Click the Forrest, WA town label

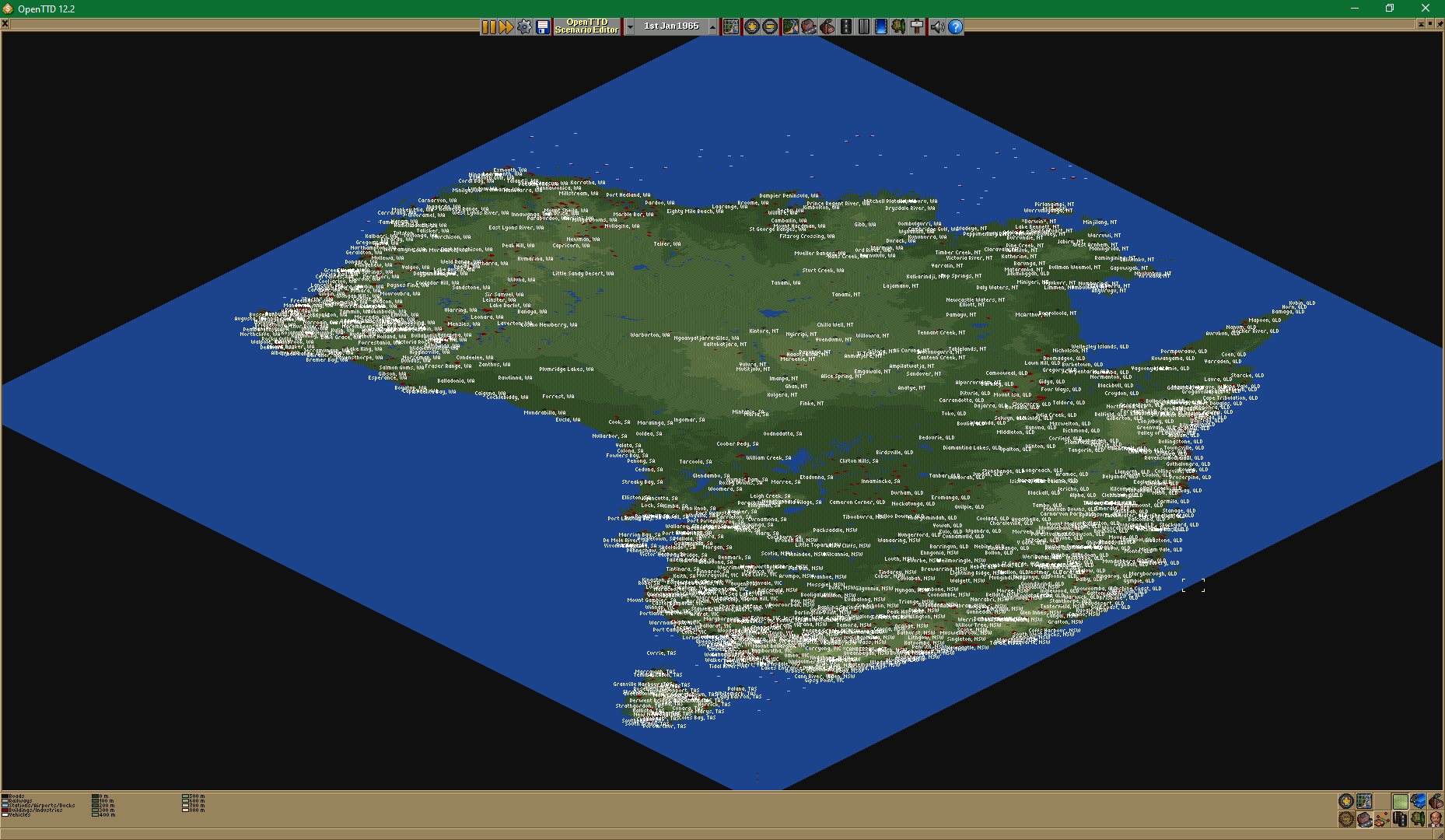click(x=558, y=397)
